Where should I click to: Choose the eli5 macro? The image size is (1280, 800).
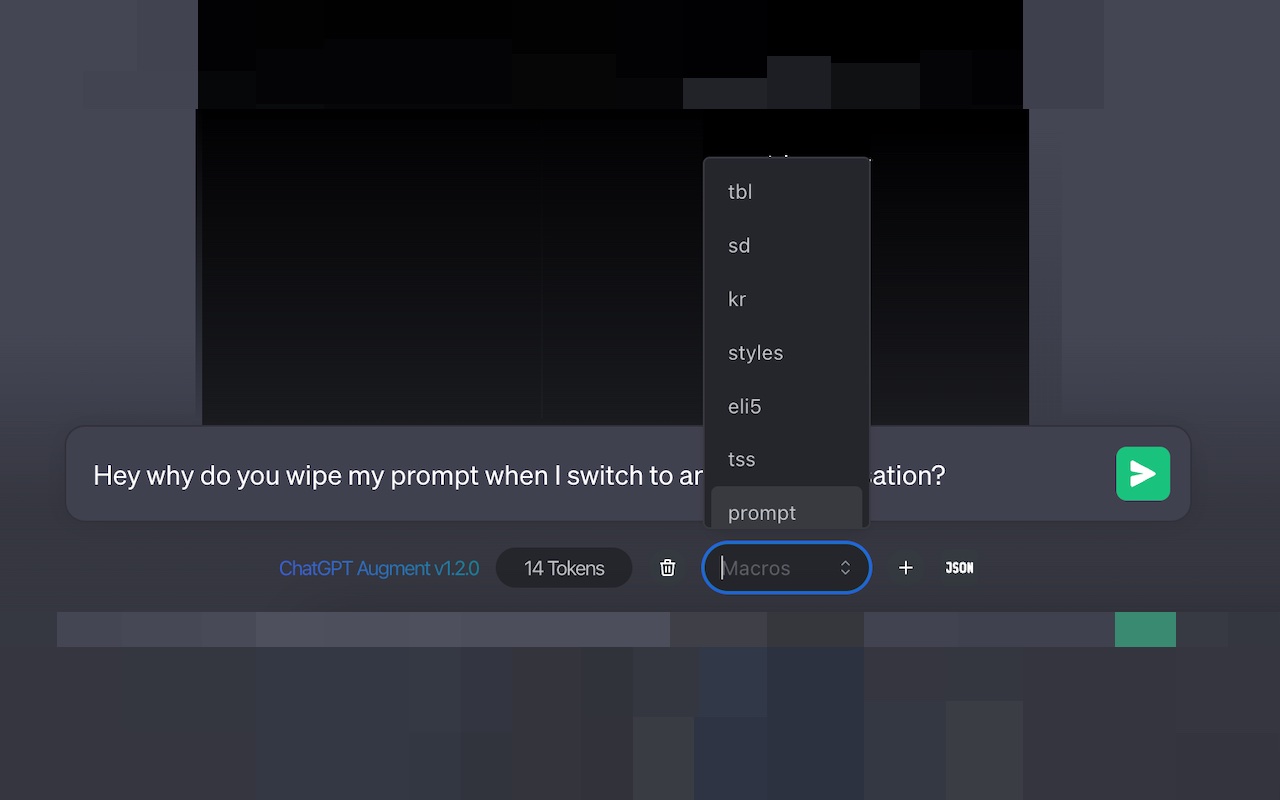click(x=787, y=406)
